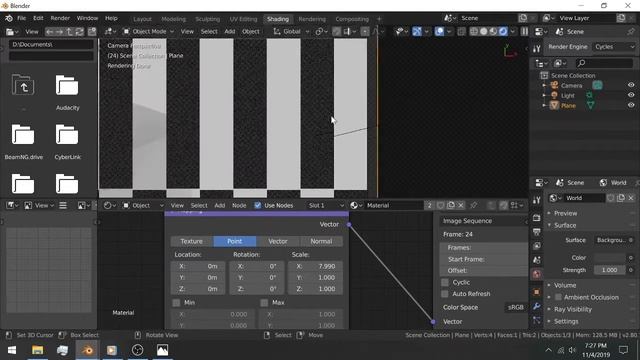Viewport: 640px width, 360px height.
Task: Select material preview shading
Action: pyautogui.click(x=493, y=31)
